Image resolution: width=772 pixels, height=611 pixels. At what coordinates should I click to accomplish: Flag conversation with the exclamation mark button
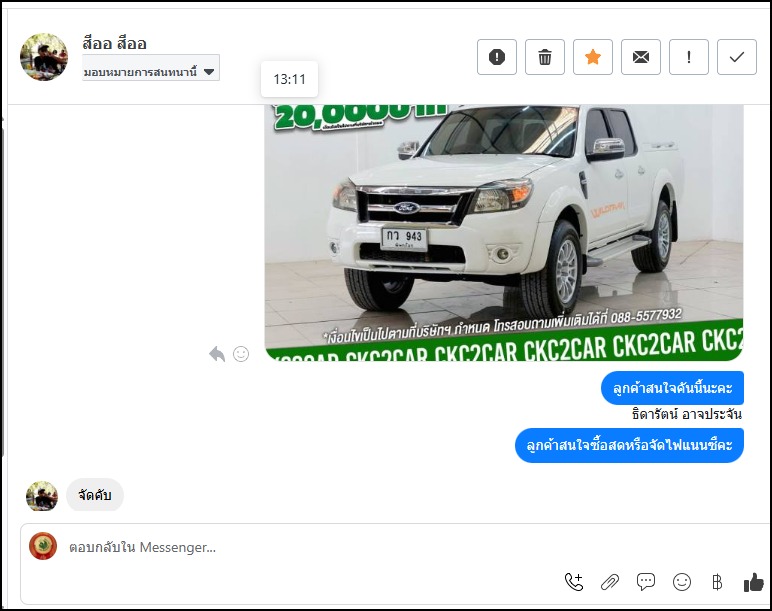689,57
